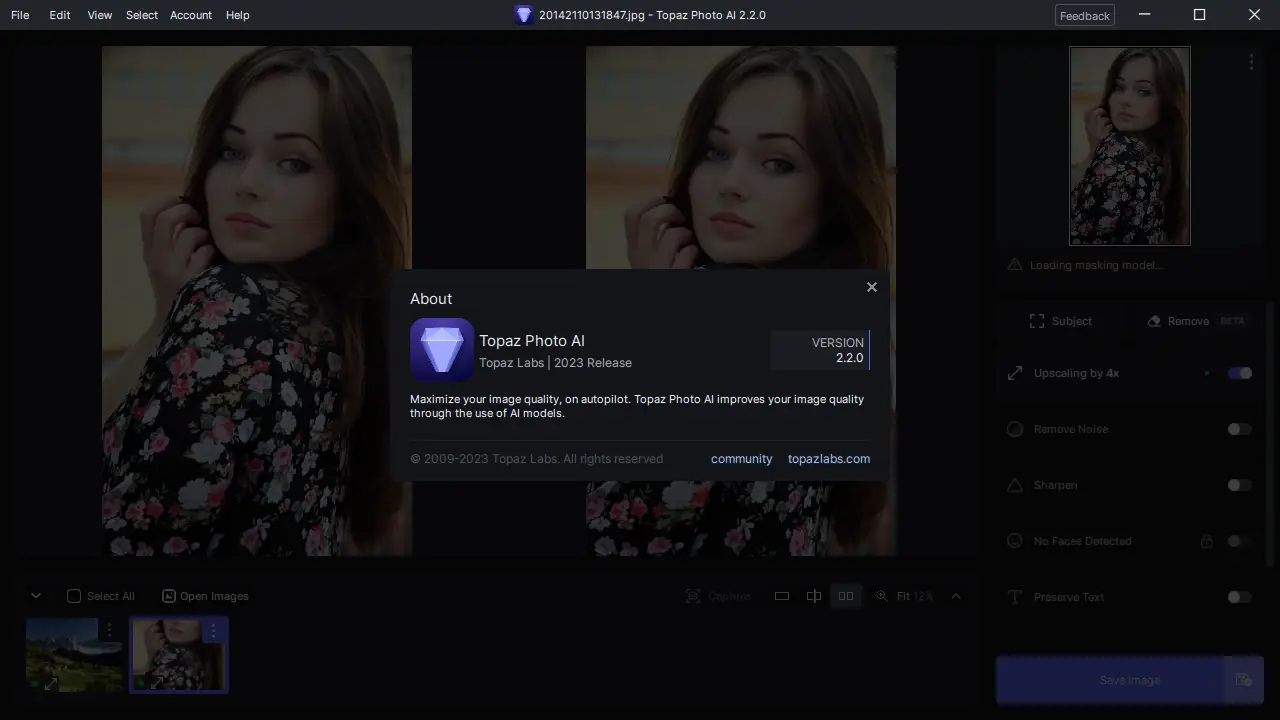Expand the zoom level chevron
This screenshot has height=720, width=1280.
pyautogui.click(x=956, y=596)
